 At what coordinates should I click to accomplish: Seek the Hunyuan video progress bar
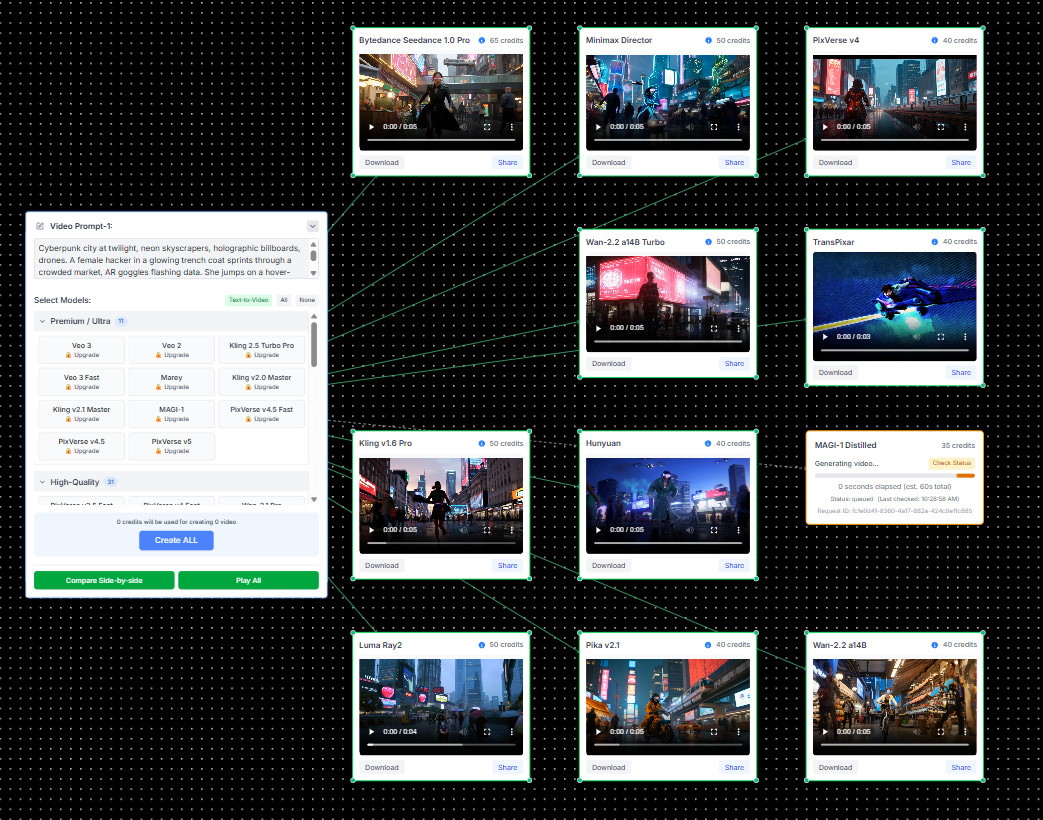pos(668,543)
